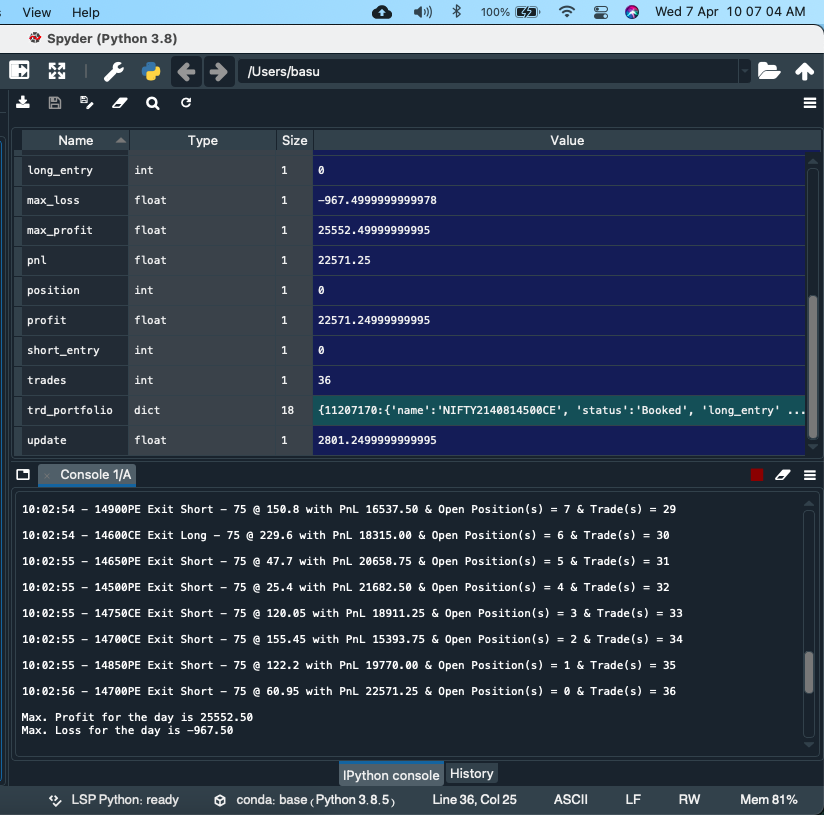
Task: Switch to IPython console tab
Action: click(x=391, y=775)
